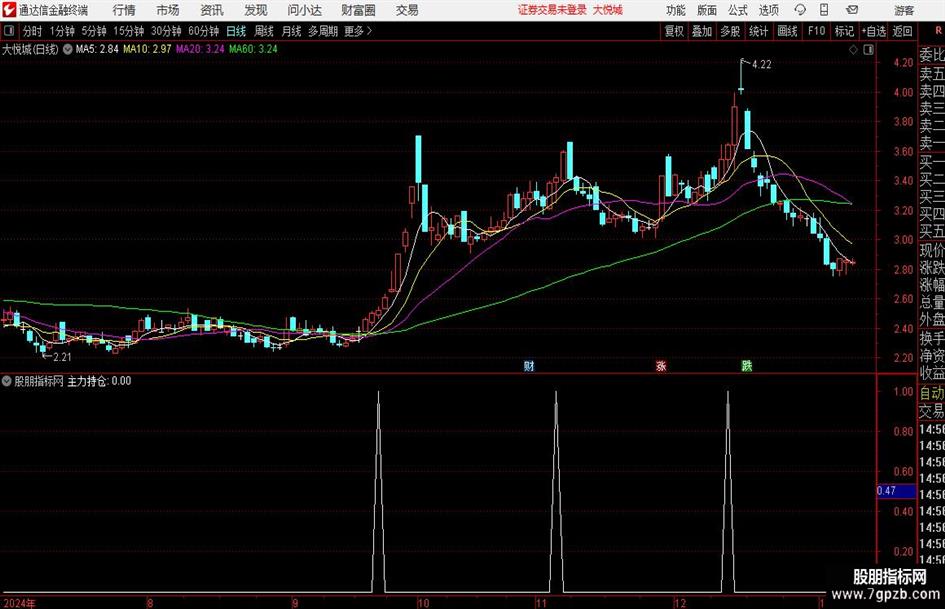
Task: Click the 游客 guest account label
Action: pyautogui.click(x=903, y=10)
